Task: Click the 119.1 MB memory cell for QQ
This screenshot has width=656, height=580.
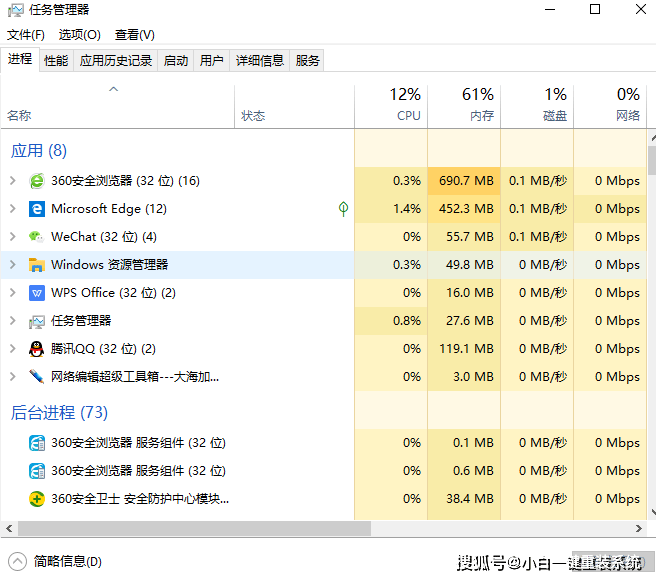Action: tap(464, 349)
